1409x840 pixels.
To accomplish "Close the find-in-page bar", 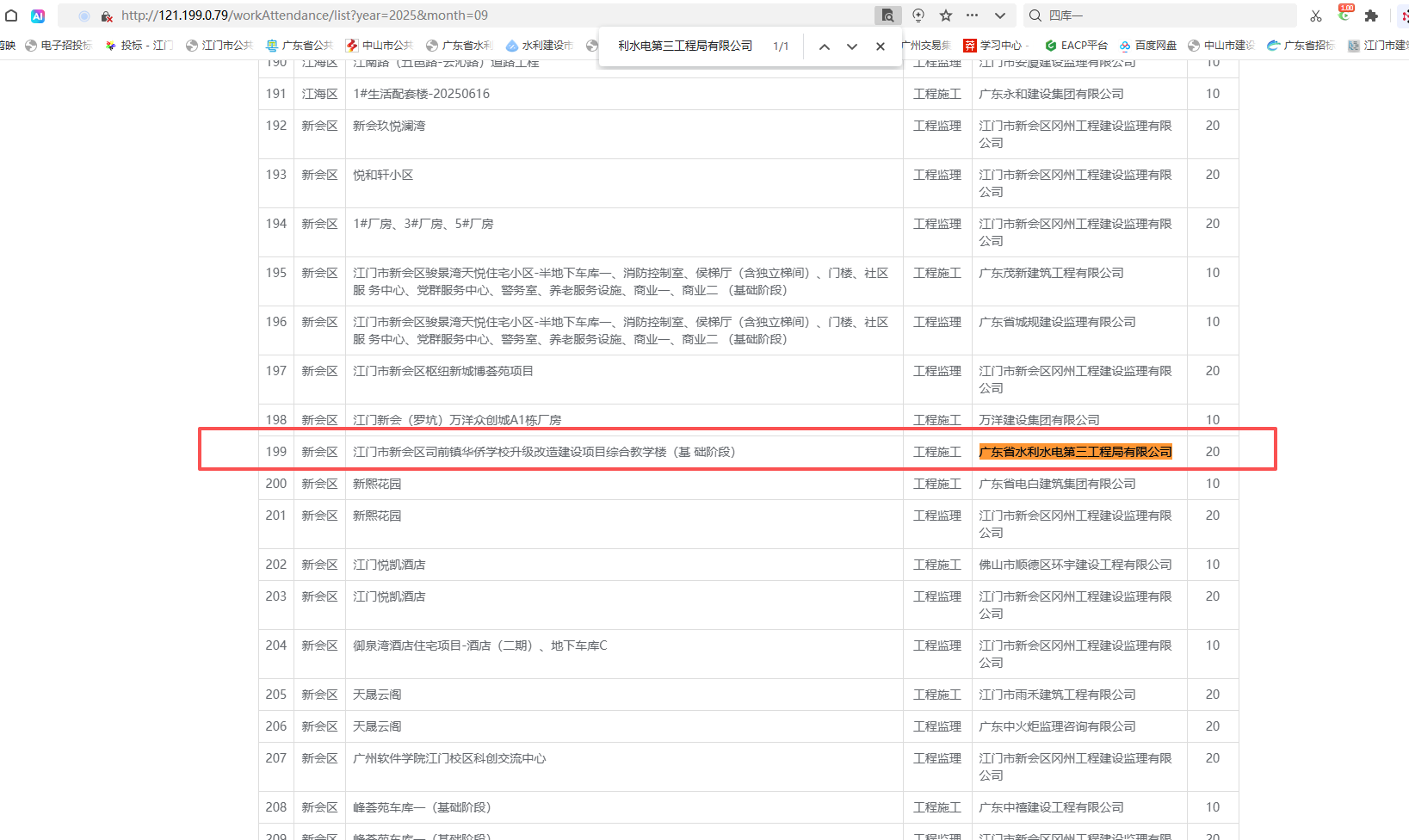I will pos(880,46).
